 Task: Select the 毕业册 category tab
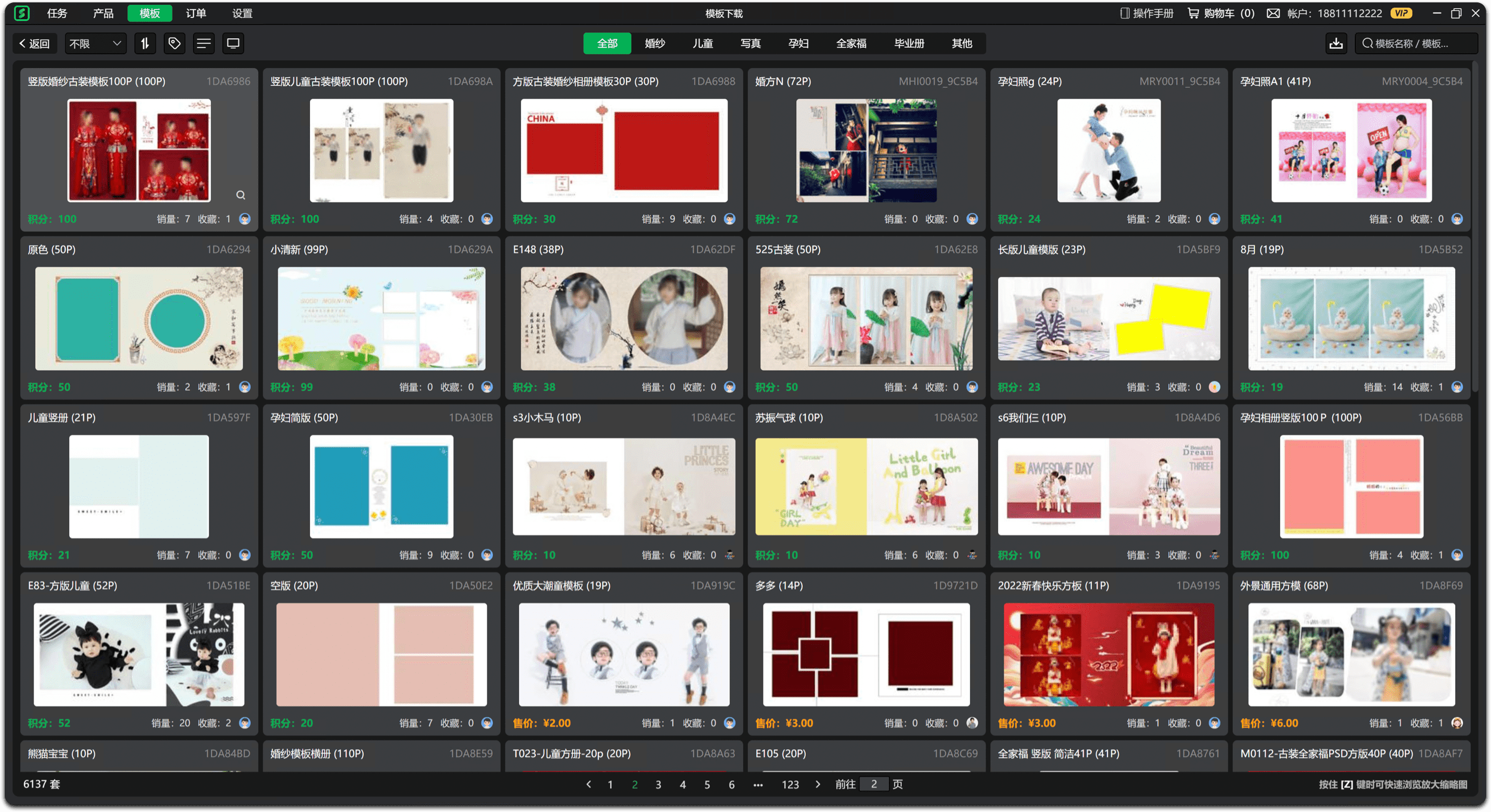[x=909, y=43]
